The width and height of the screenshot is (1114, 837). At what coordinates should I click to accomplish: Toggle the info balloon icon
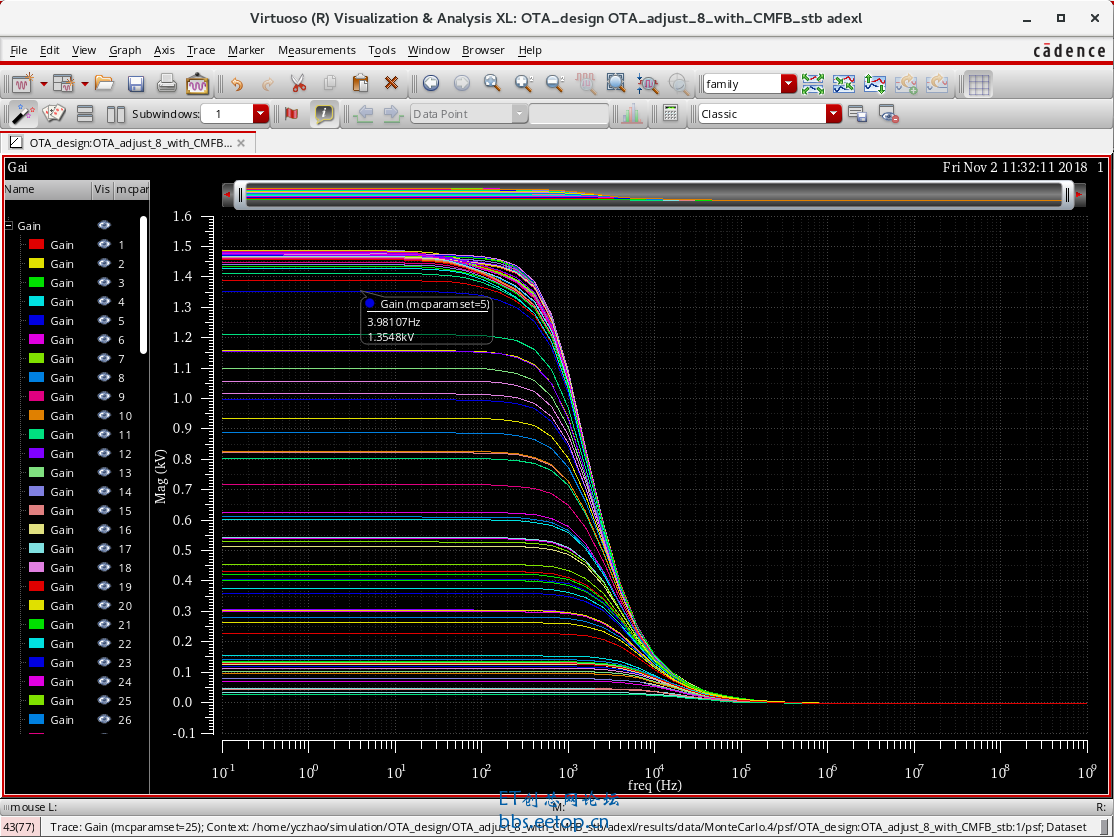(x=324, y=114)
